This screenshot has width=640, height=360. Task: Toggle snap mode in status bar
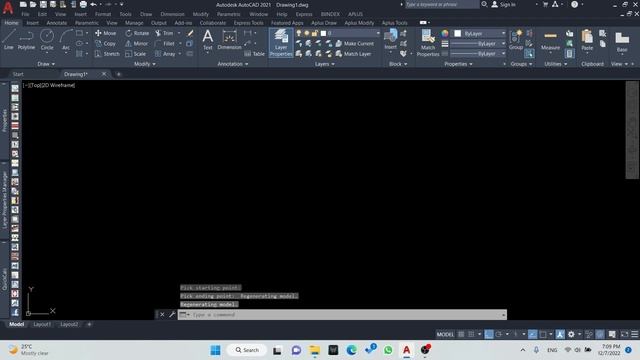[x=471, y=334]
